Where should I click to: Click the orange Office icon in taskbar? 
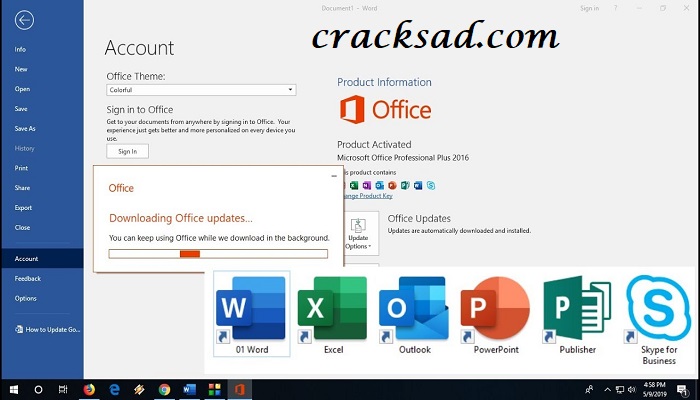pyautogui.click(x=240, y=389)
